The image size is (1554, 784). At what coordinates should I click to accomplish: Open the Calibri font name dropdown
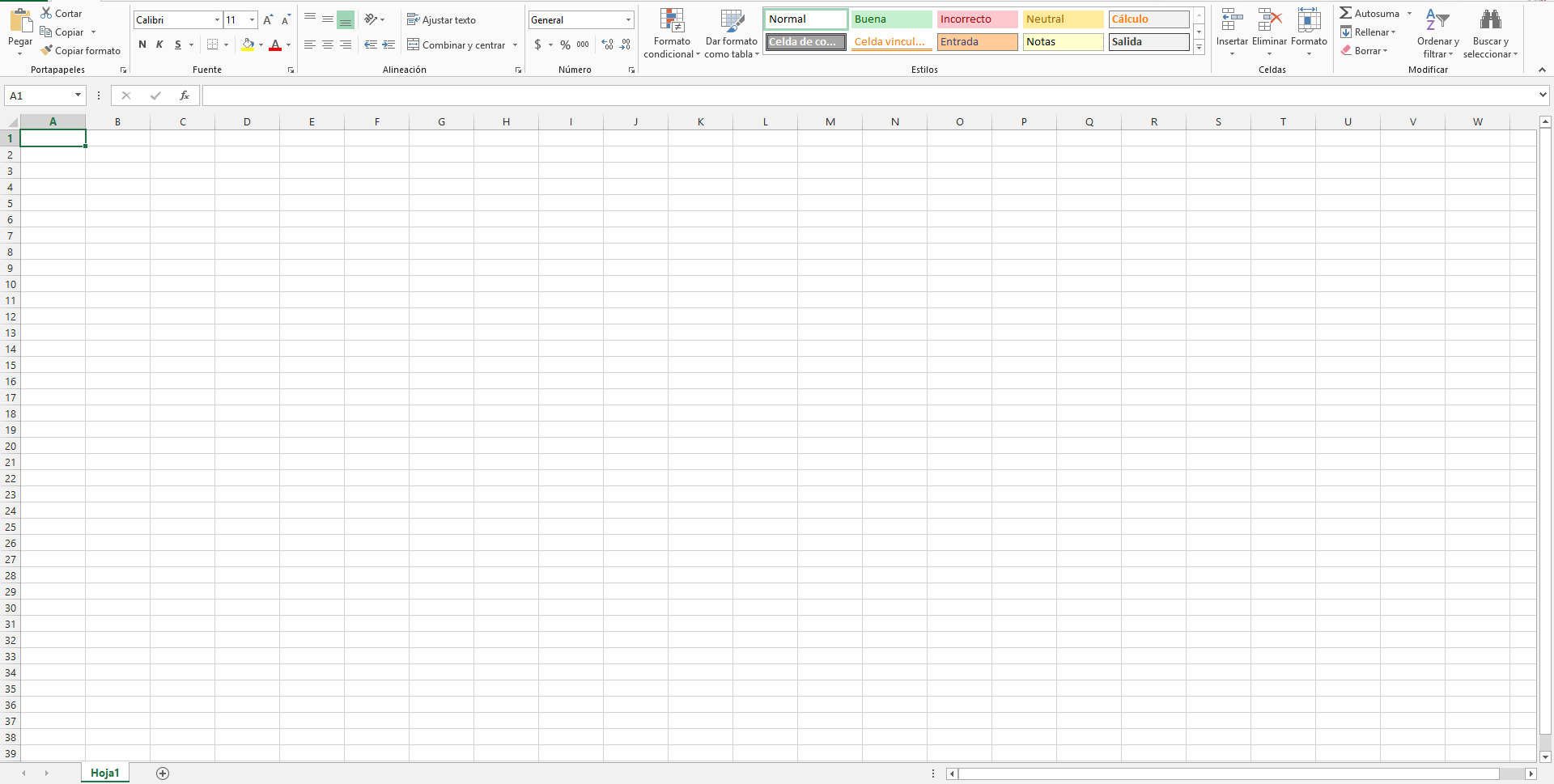coord(217,19)
